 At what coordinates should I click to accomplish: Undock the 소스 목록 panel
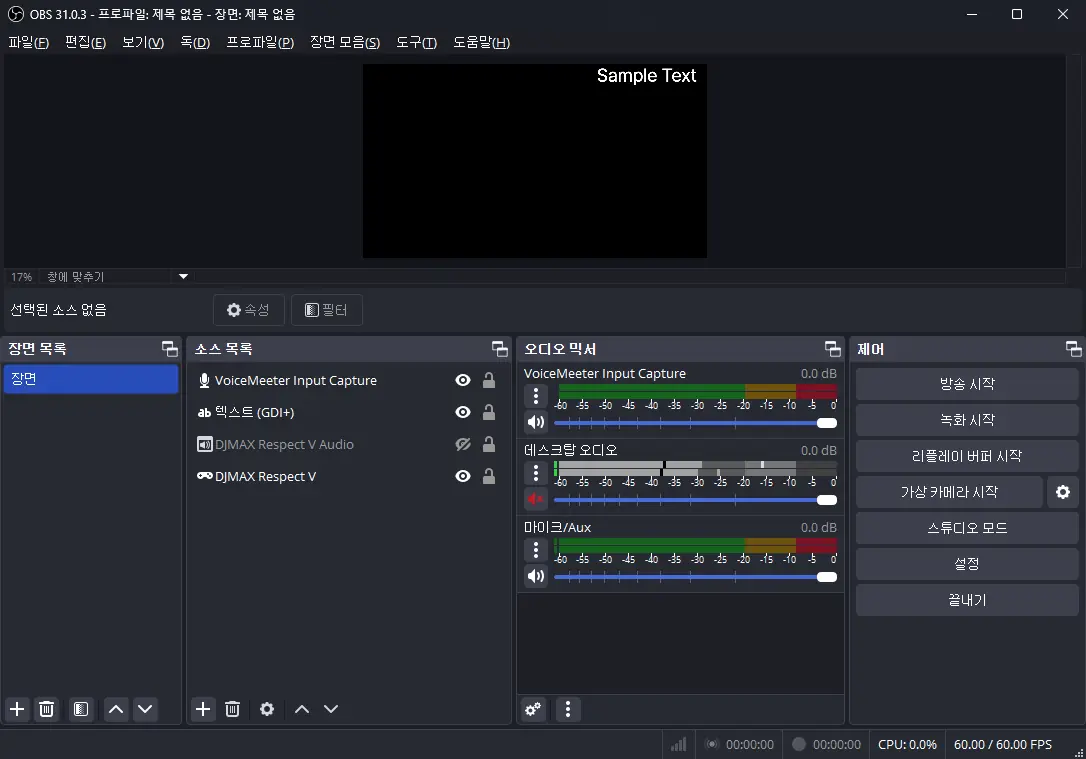(499, 348)
